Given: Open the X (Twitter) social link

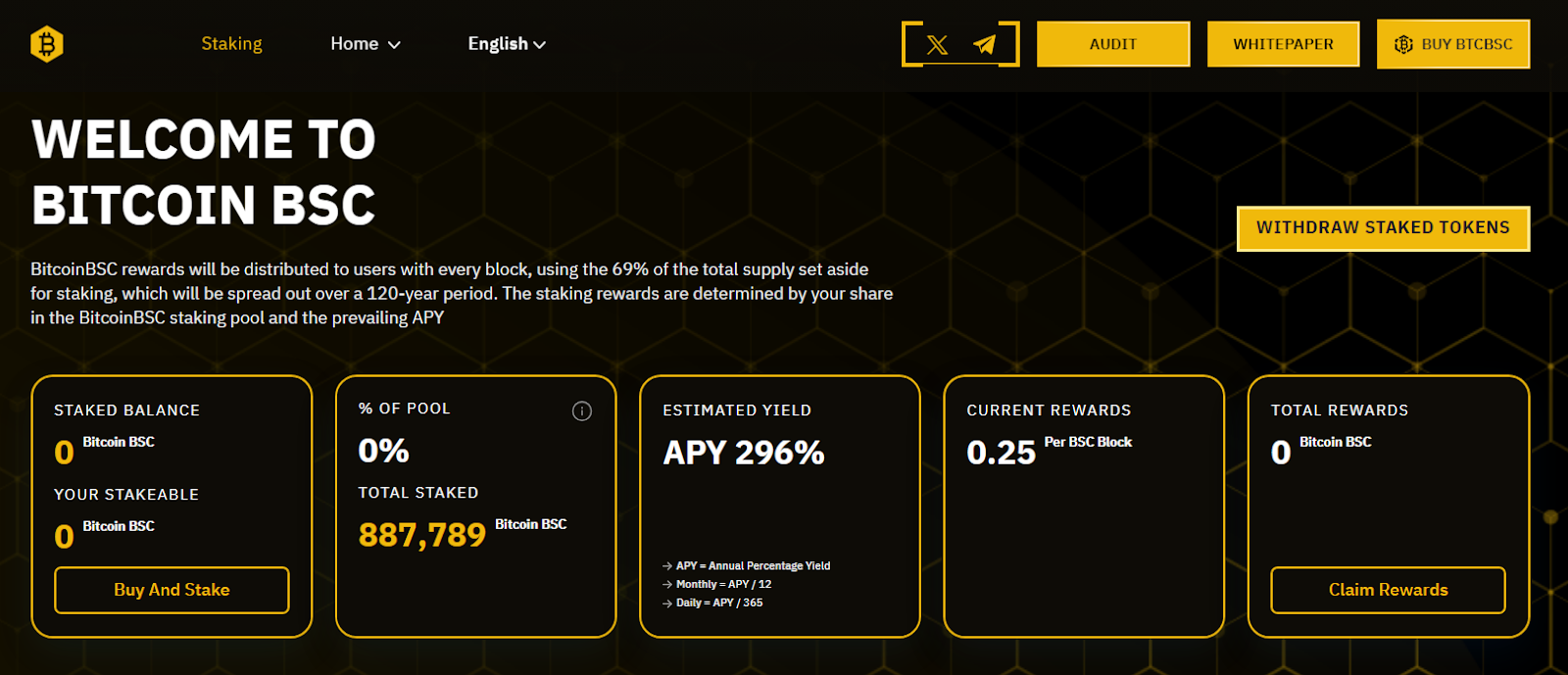Looking at the screenshot, I should 937,45.
